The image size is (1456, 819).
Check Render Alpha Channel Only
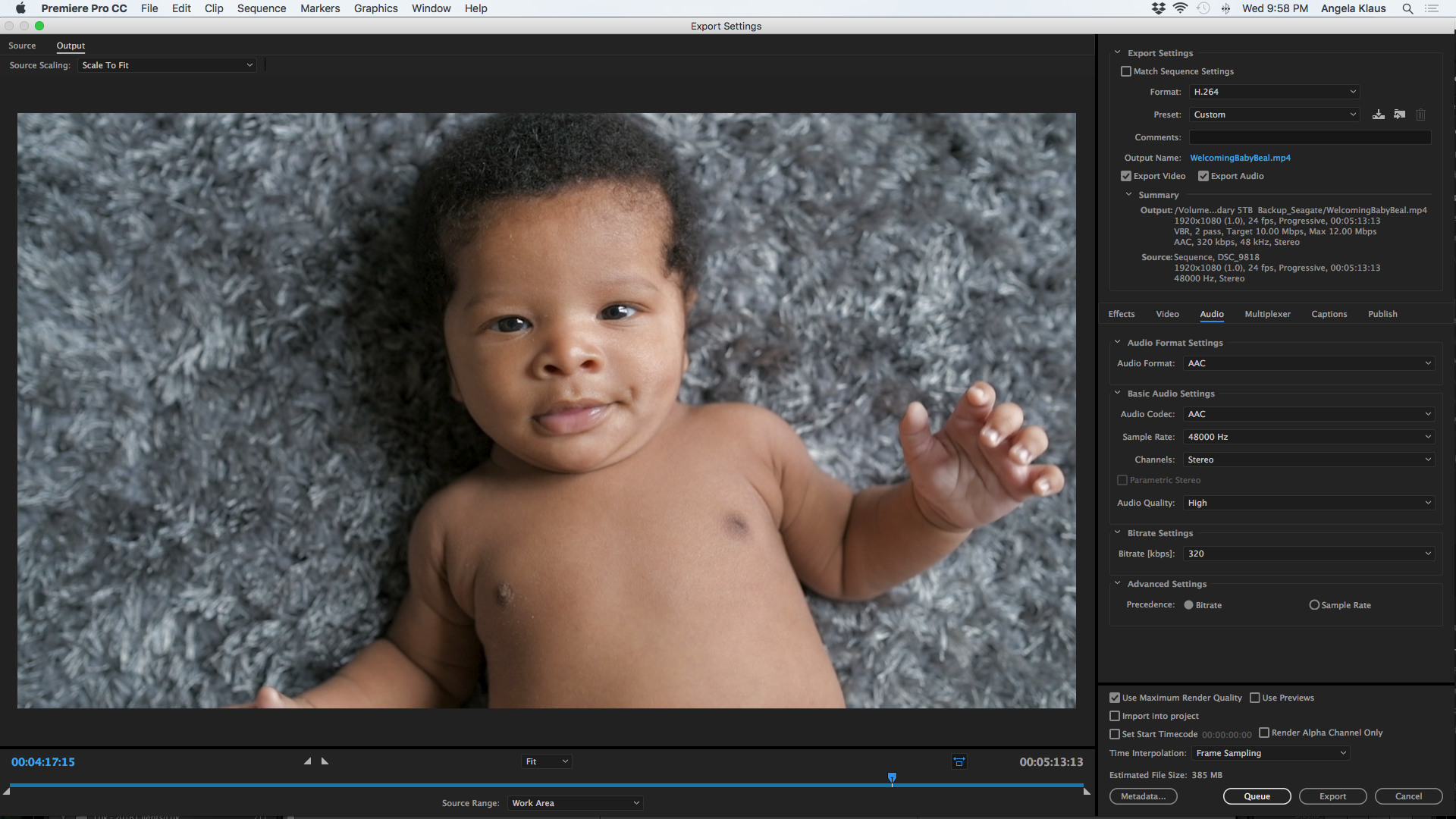pos(1264,733)
